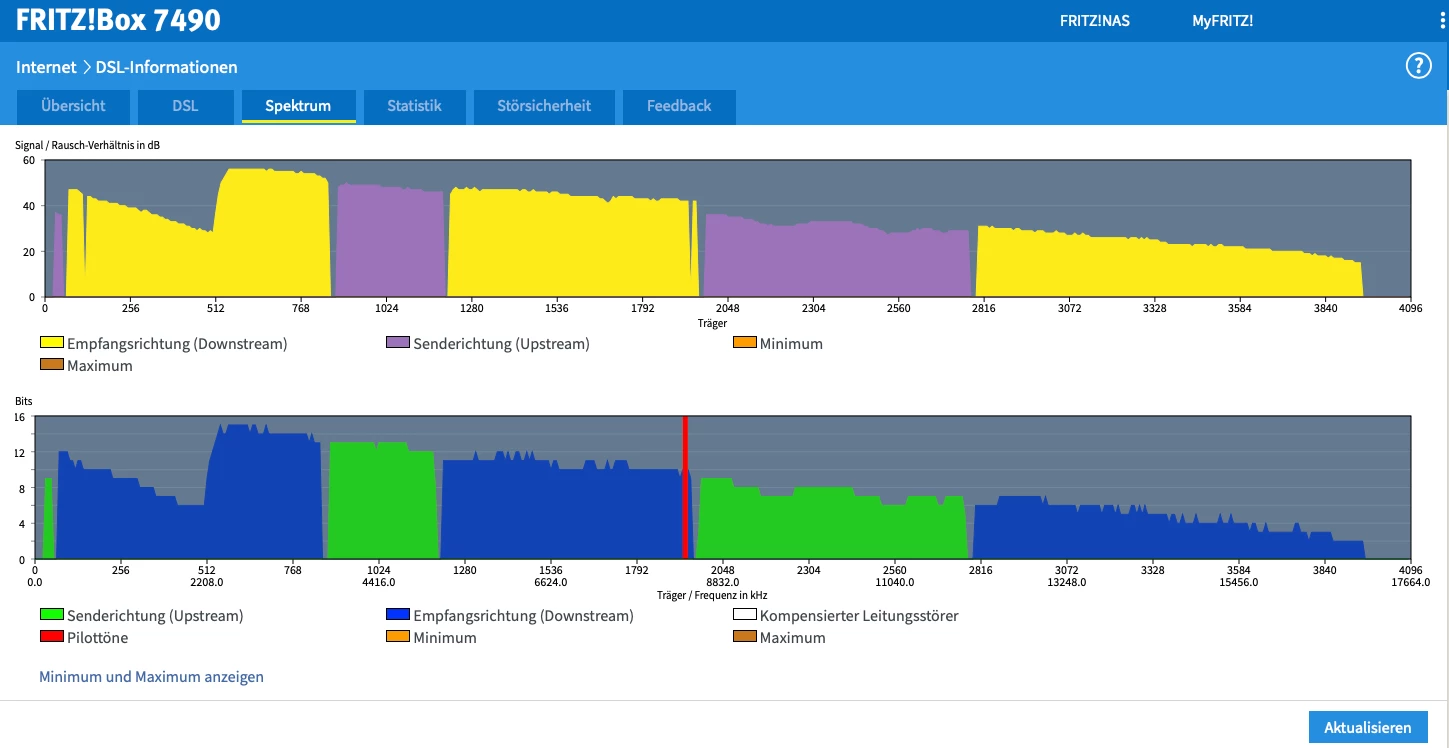This screenshot has width=1449, height=748.
Task: Click the yellow Downstream legend swatch
Action: coord(52,343)
